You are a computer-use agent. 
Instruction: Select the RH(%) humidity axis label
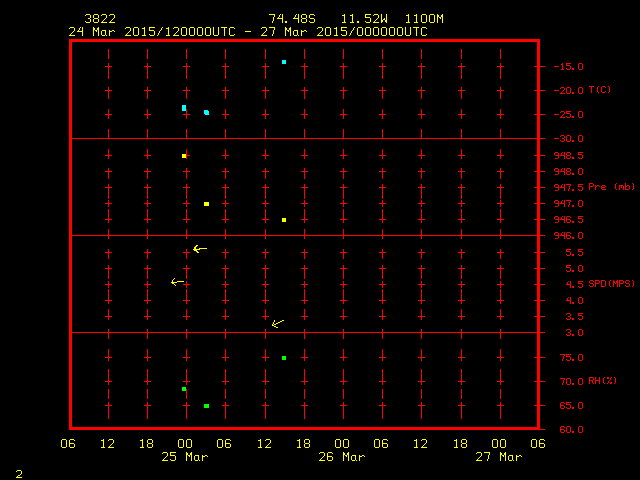coord(603,381)
